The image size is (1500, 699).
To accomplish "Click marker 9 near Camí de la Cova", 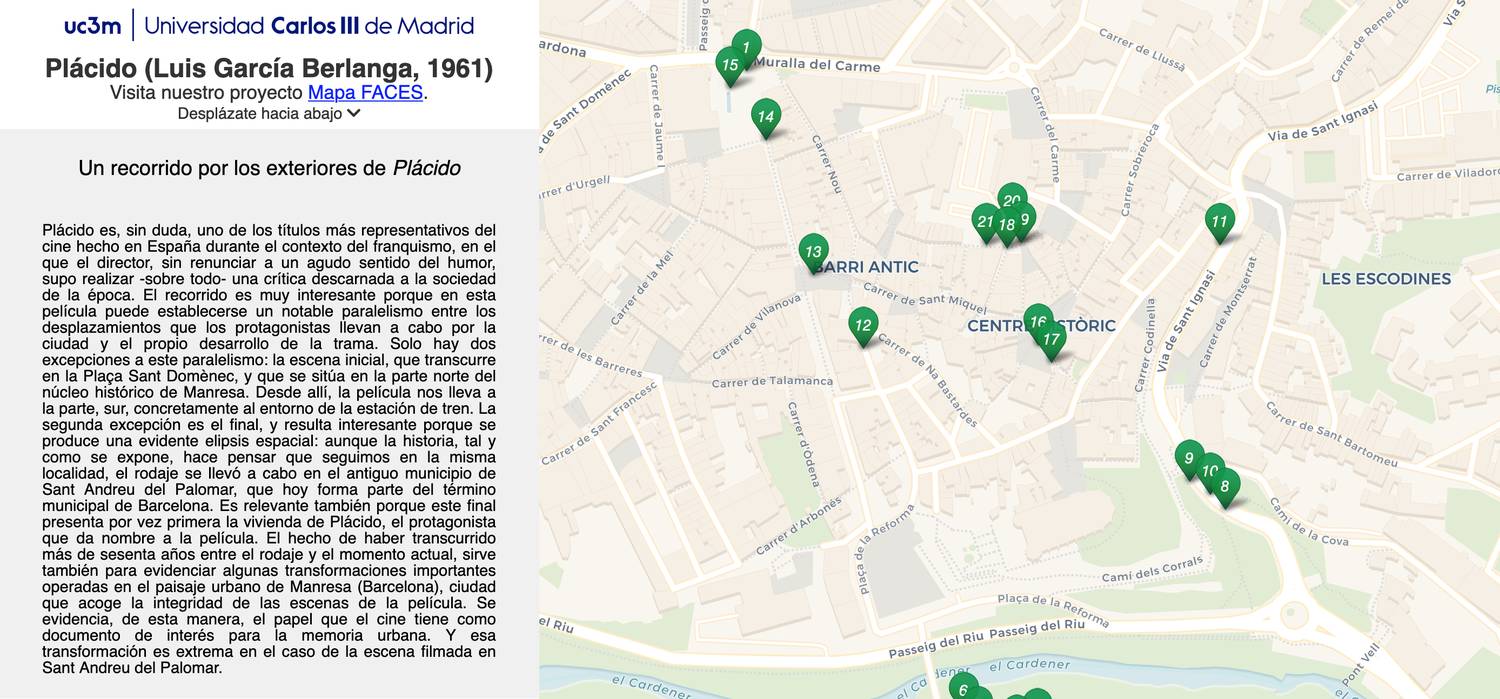I will pyautogui.click(x=1189, y=459).
